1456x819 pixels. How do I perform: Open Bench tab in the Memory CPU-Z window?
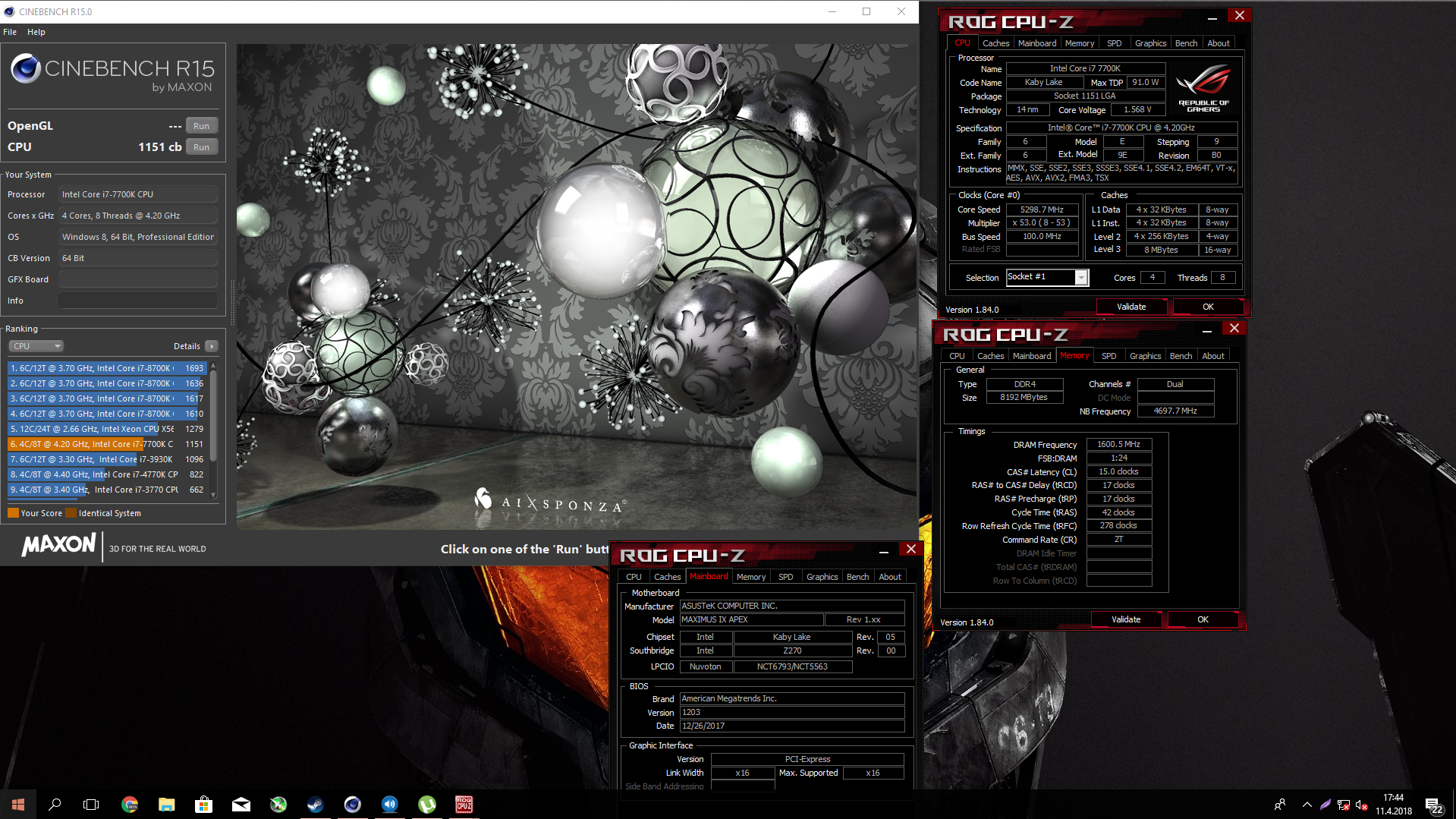1181,356
